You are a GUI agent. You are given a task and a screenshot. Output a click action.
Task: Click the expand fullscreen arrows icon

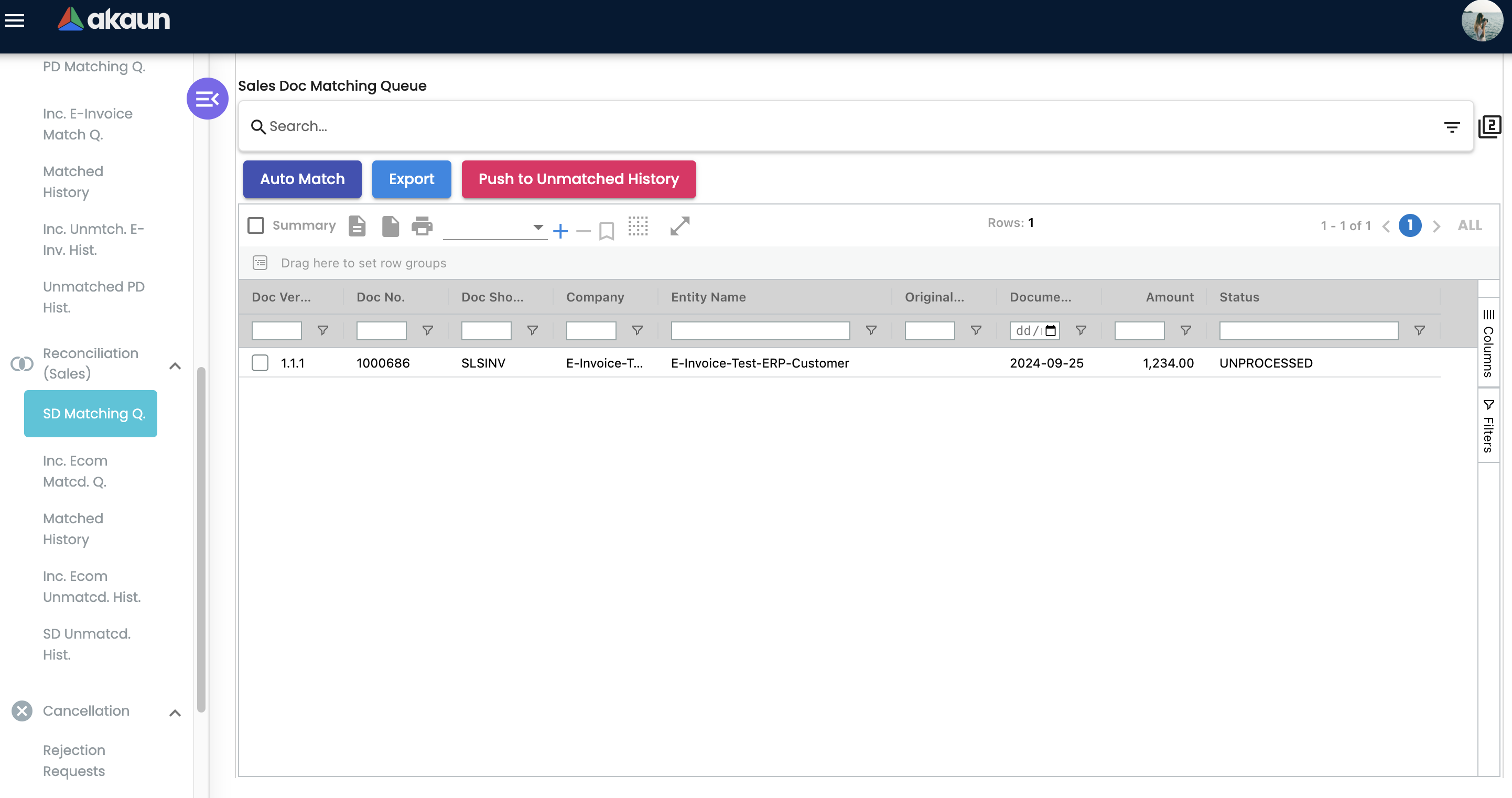679,226
